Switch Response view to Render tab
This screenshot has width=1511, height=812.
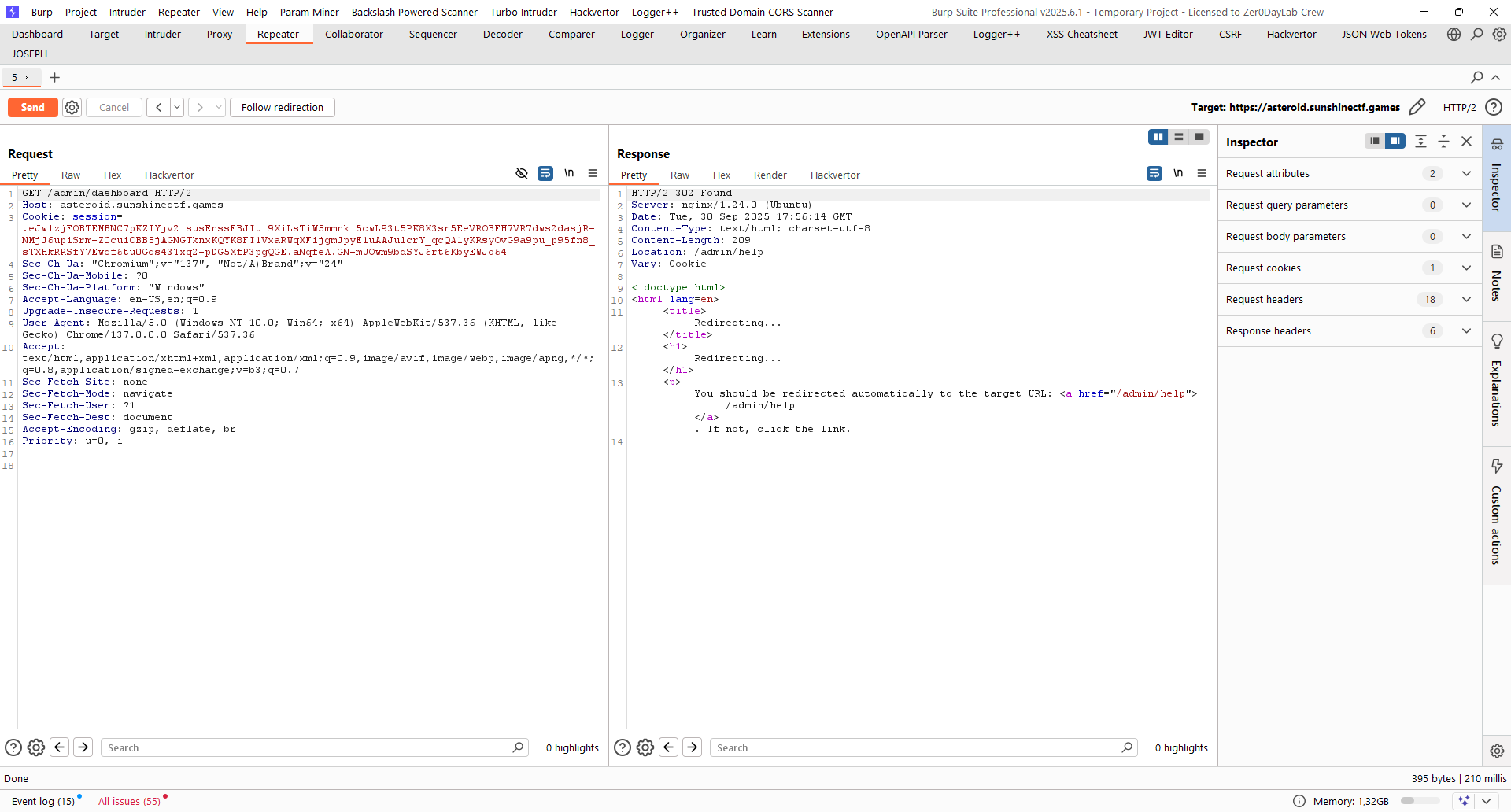(x=770, y=175)
